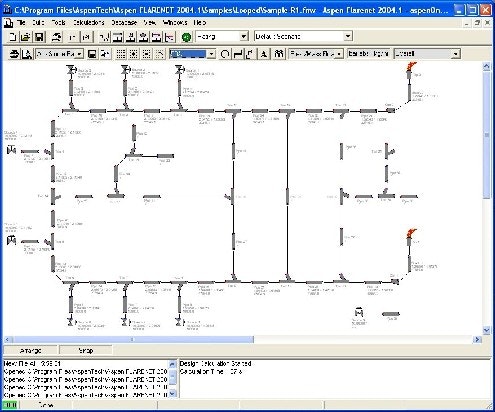Viewport: 495px width, 412px height.
Task: Select the isolated pipe segment right of bottom-right valve
Action: tap(391, 314)
